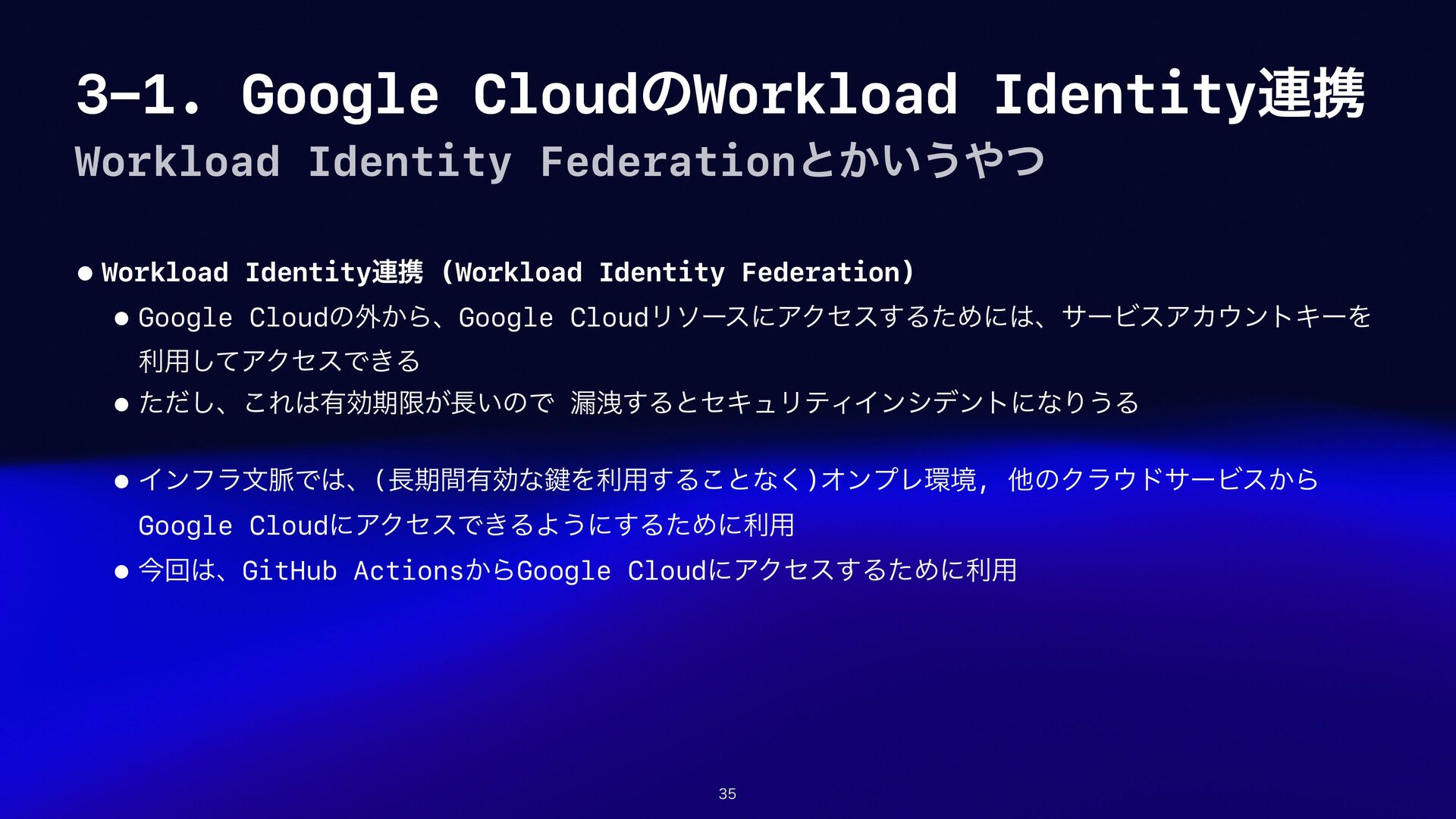Click the word 'Identity連携' in the main title
This screenshot has height=819, width=1456.
coord(1179,95)
